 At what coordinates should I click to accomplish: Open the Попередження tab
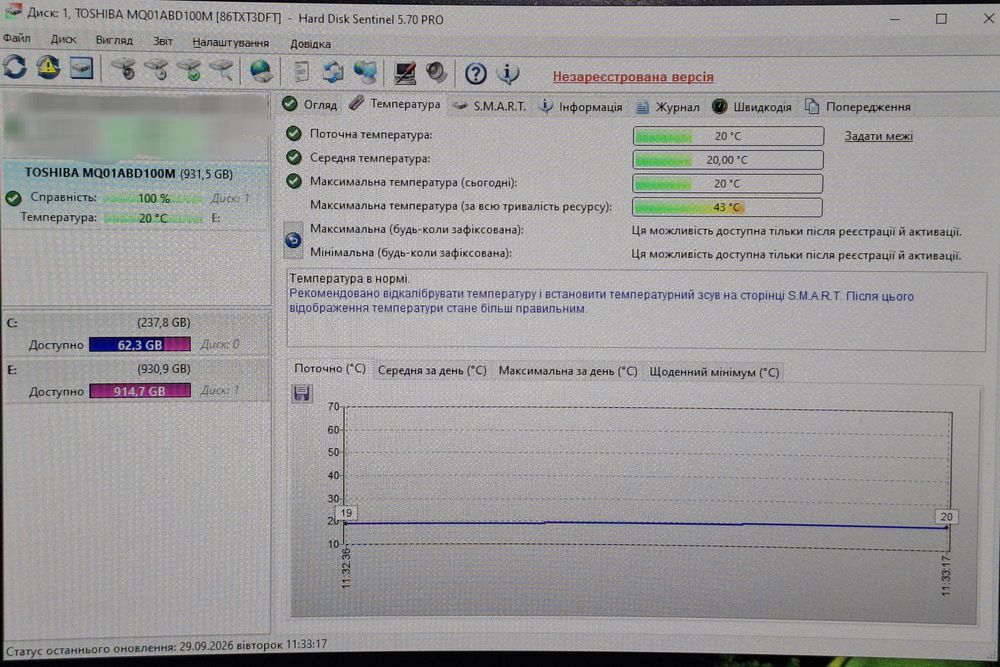coord(858,107)
